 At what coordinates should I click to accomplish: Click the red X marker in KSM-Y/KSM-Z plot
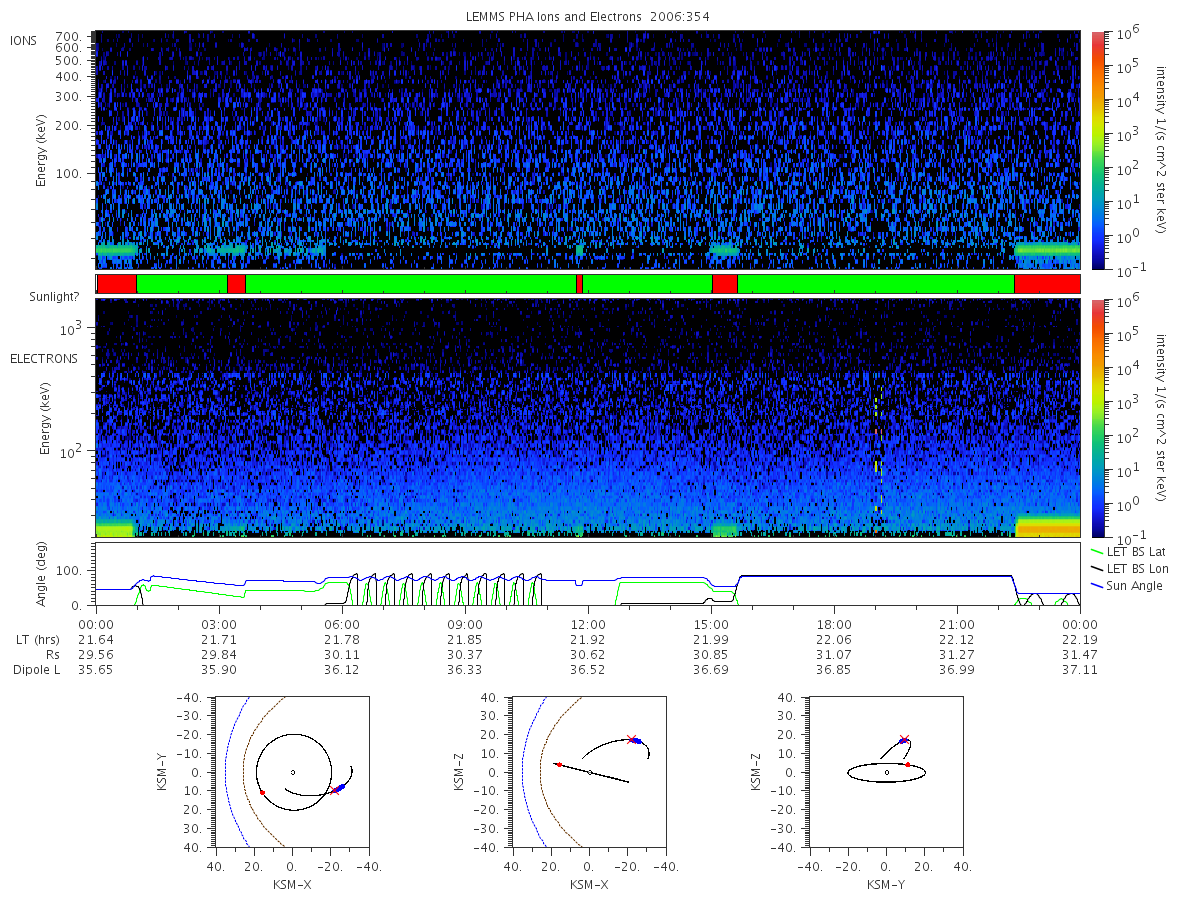click(x=904, y=739)
